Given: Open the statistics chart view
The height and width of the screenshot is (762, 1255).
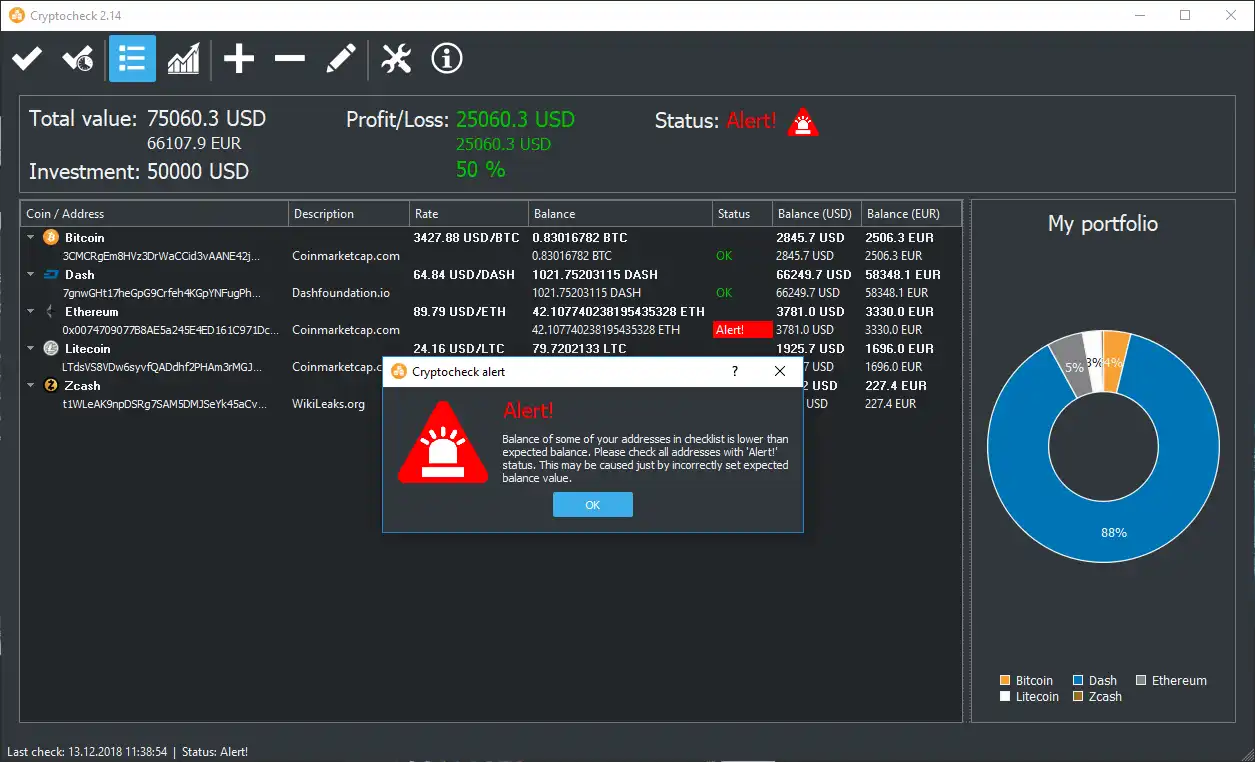Looking at the screenshot, I should (x=184, y=58).
